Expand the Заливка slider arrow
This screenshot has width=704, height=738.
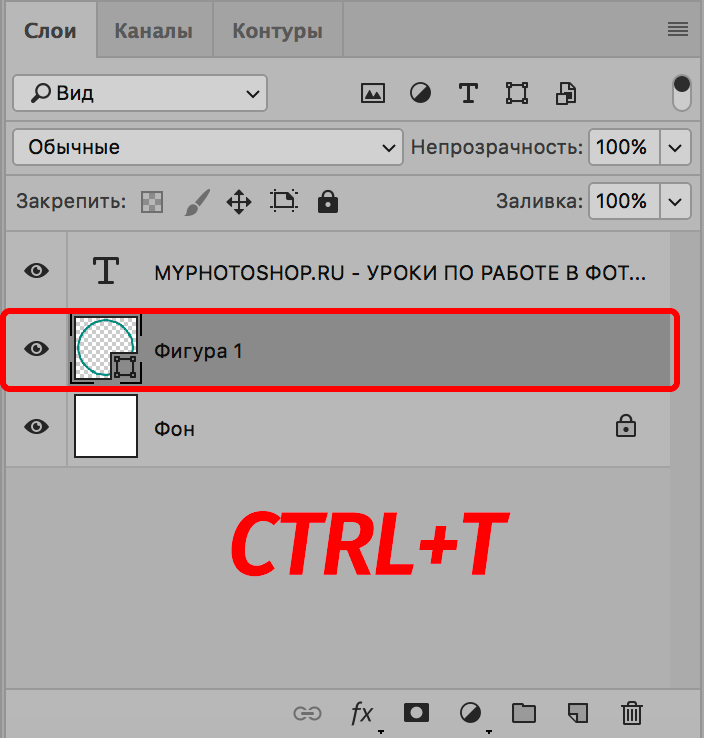tap(675, 202)
